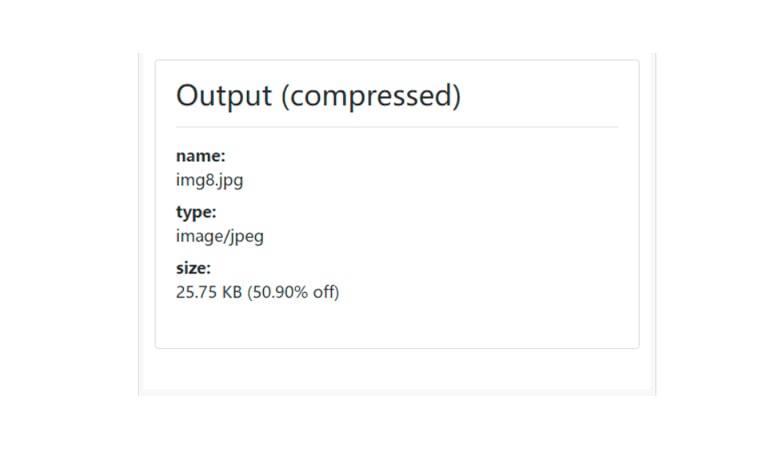Click the KB unit in the size value
Image resolution: width=768 pixels, height=450 pixels.
[x=232, y=292]
